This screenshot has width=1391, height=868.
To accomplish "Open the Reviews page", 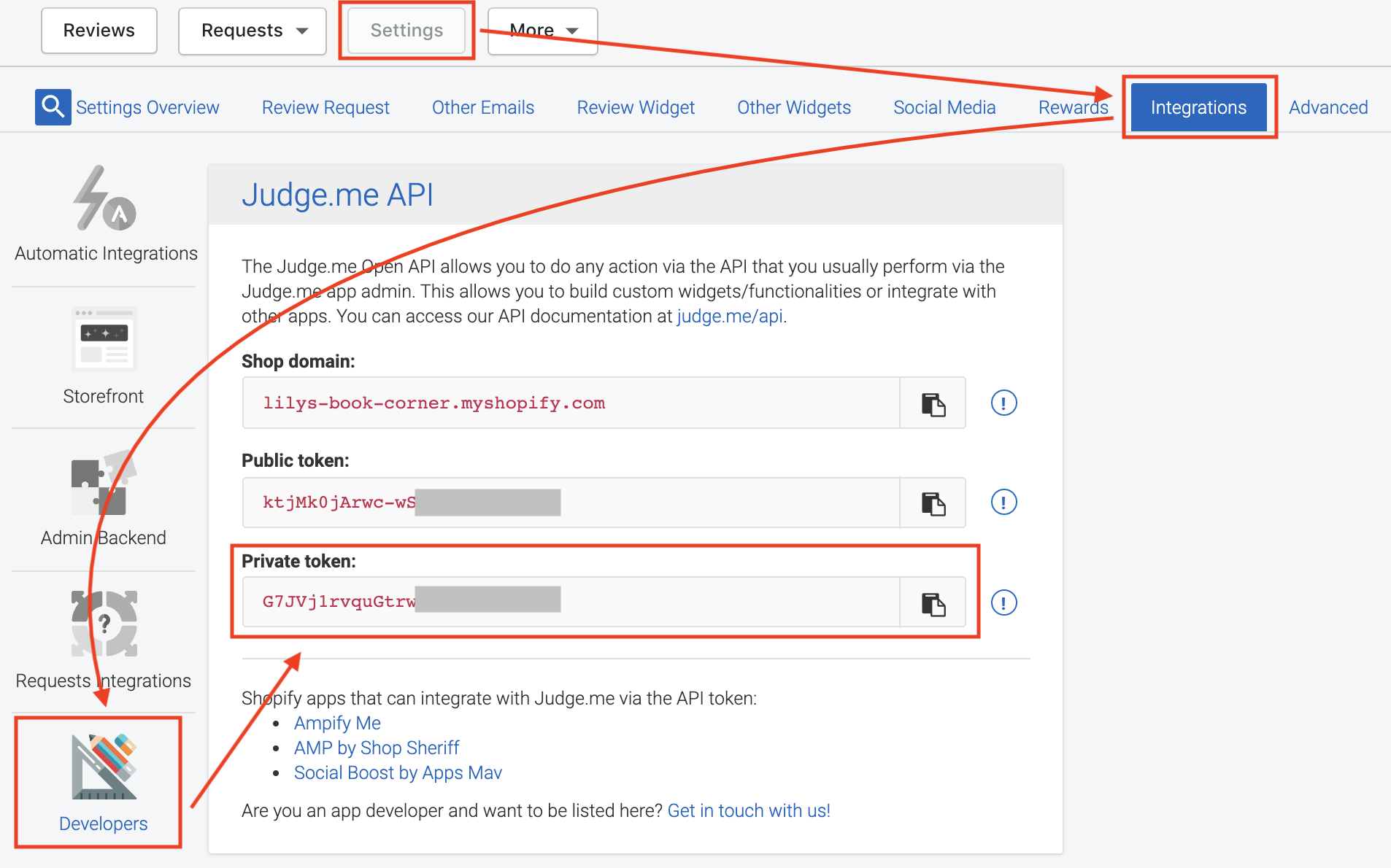I will click(99, 31).
